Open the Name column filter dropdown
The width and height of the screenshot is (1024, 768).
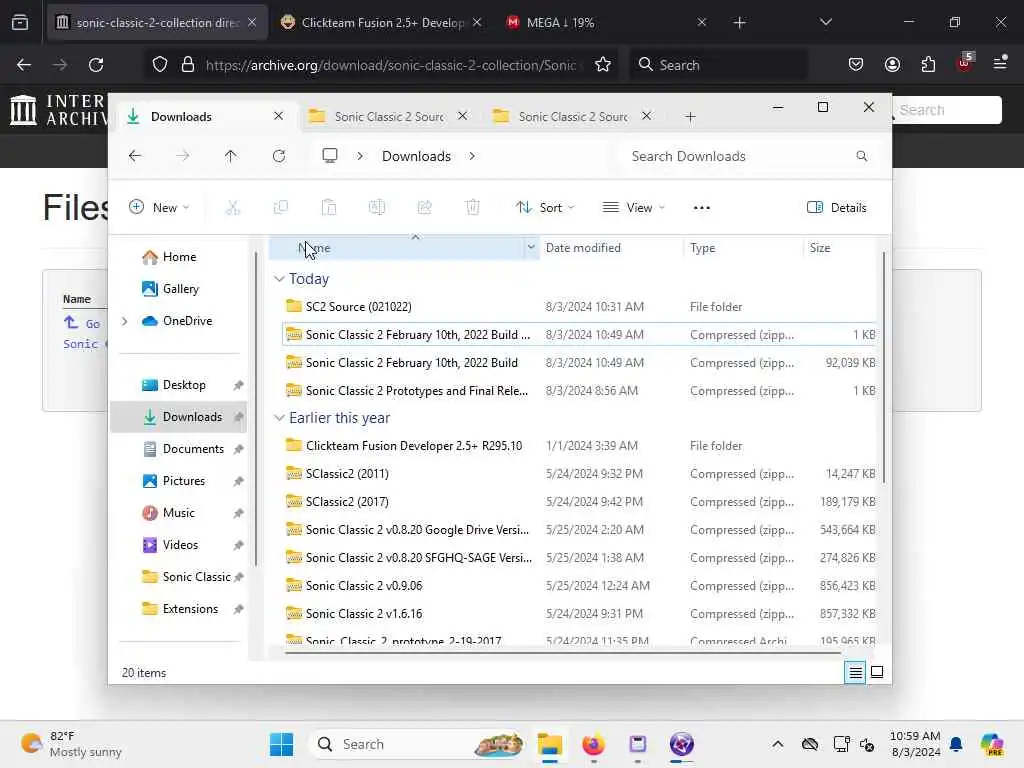click(531, 247)
